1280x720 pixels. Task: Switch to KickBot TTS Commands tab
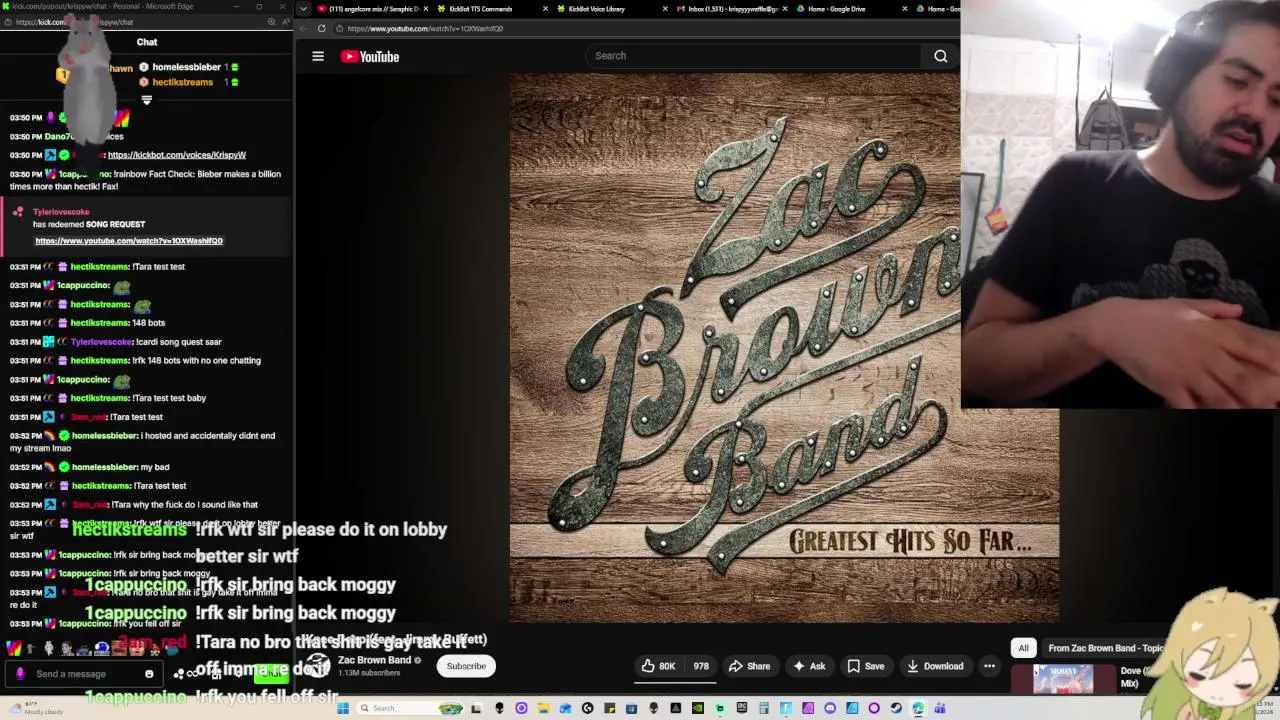click(x=480, y=9)
